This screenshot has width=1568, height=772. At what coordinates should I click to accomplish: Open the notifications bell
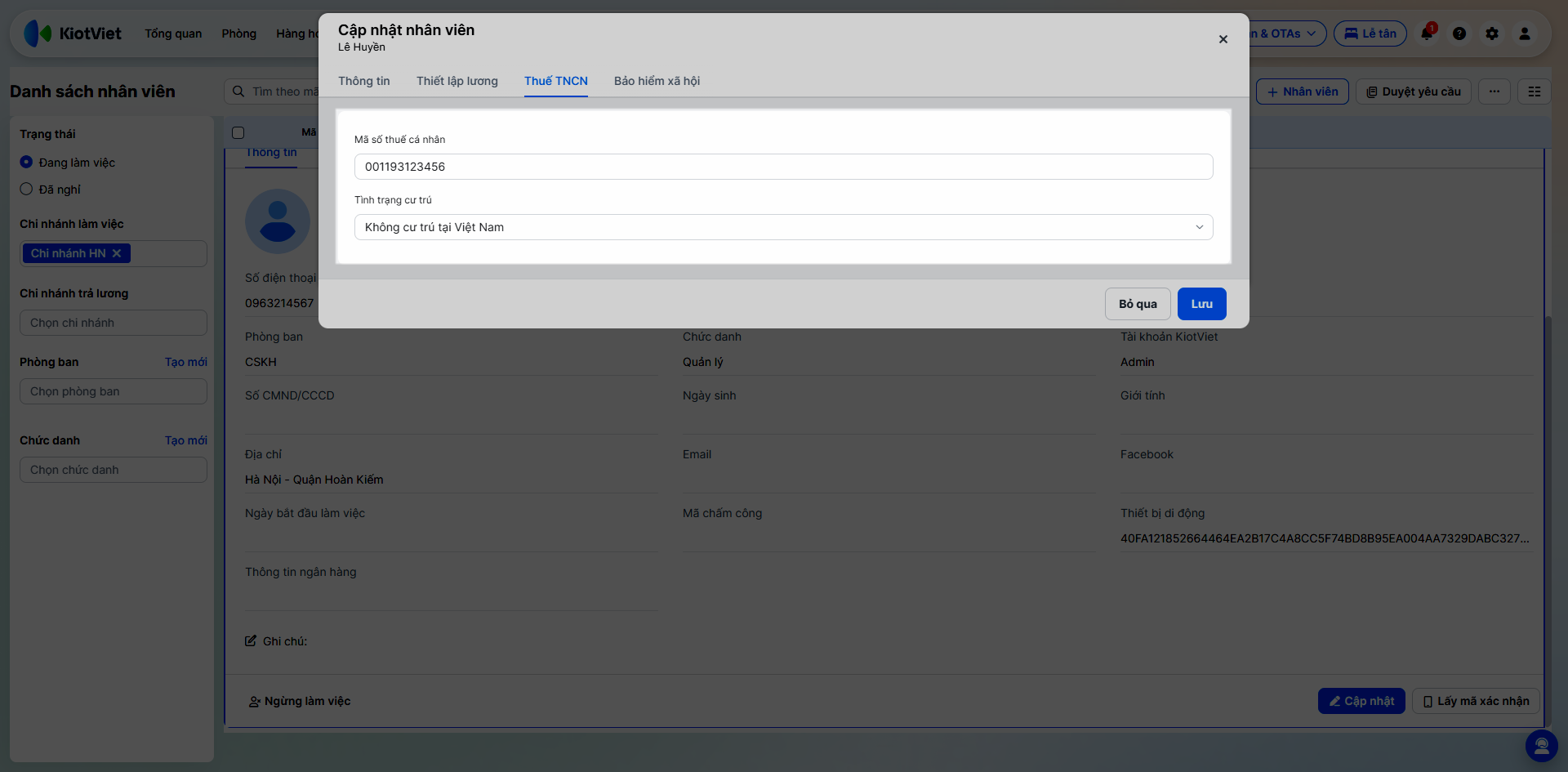[x=1427, y=33]
